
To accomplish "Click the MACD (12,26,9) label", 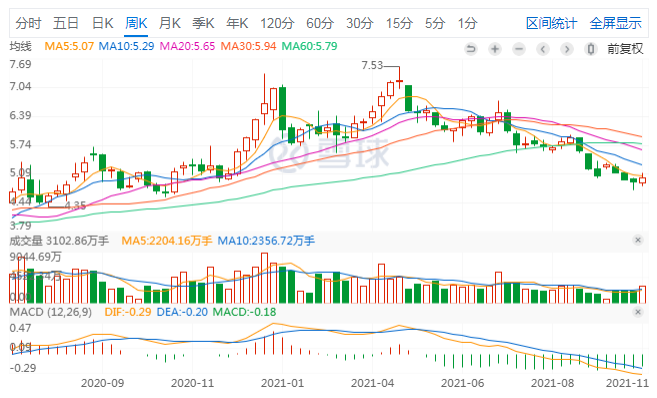I will [x=51, y=312].
